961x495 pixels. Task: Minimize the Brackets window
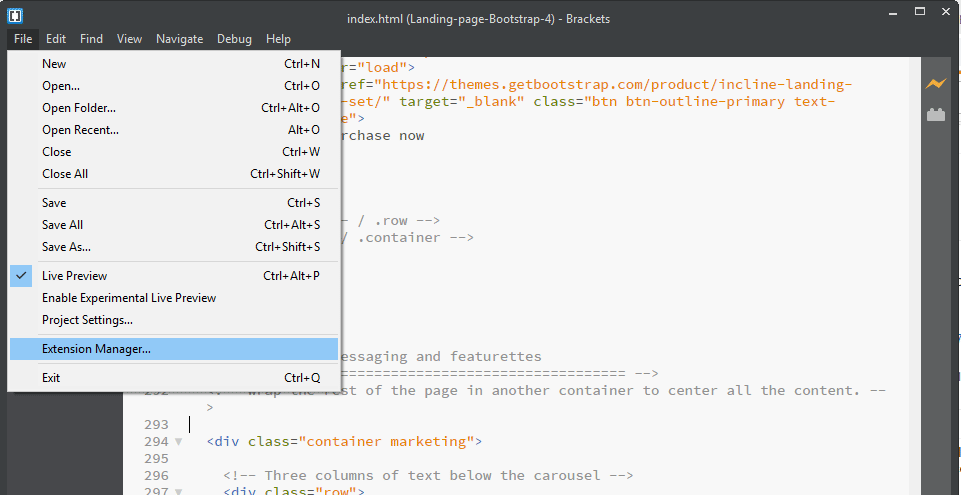pos(894,11)
